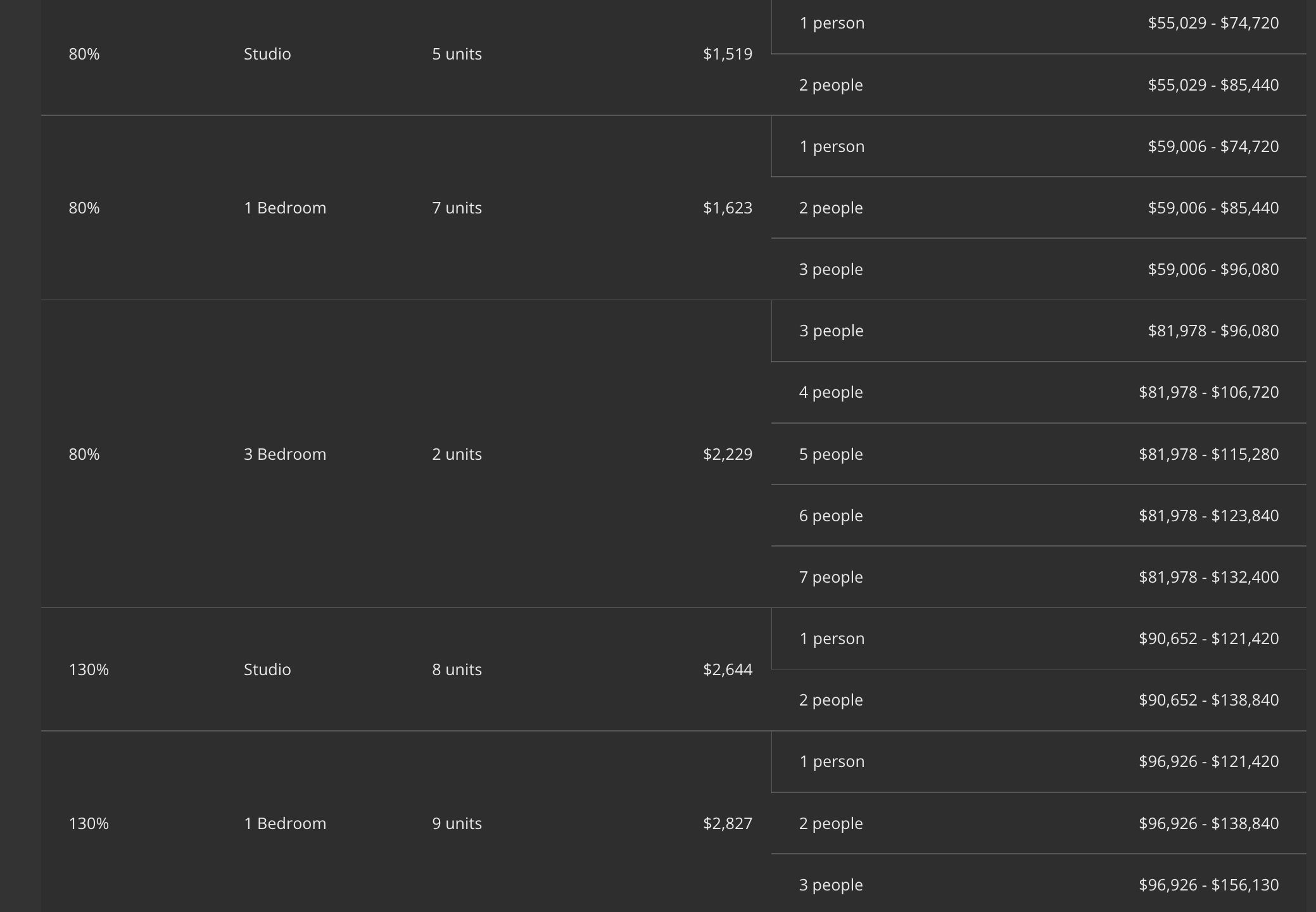Click the '9 units' cell
Screen dimensions: 1316x912
pos(457,823)
